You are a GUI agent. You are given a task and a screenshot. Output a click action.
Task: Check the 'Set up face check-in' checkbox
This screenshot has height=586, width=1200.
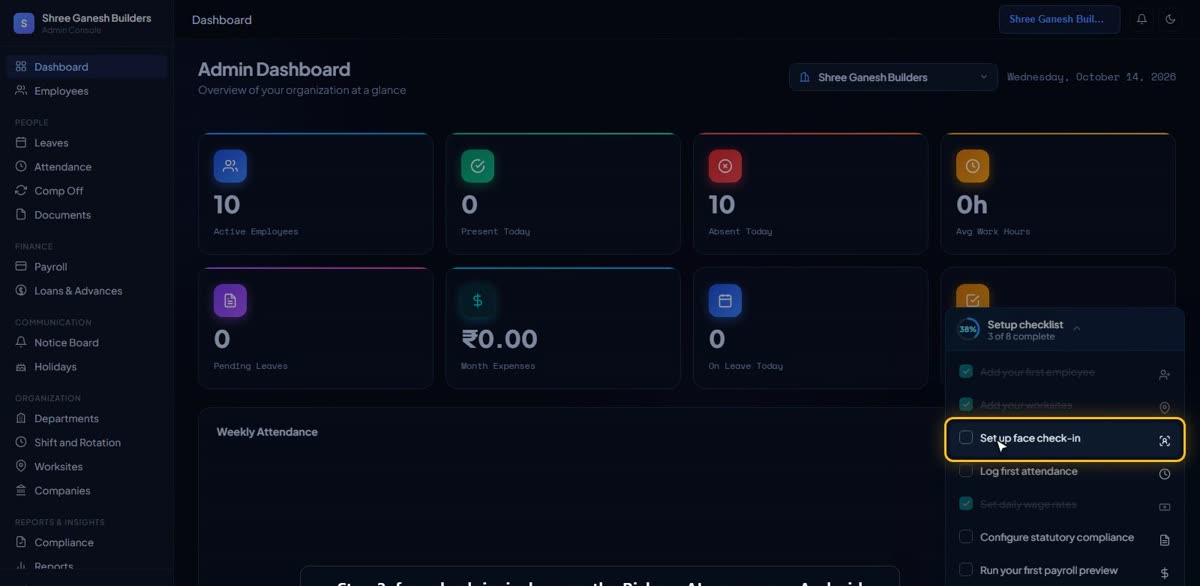pos(966,437)
